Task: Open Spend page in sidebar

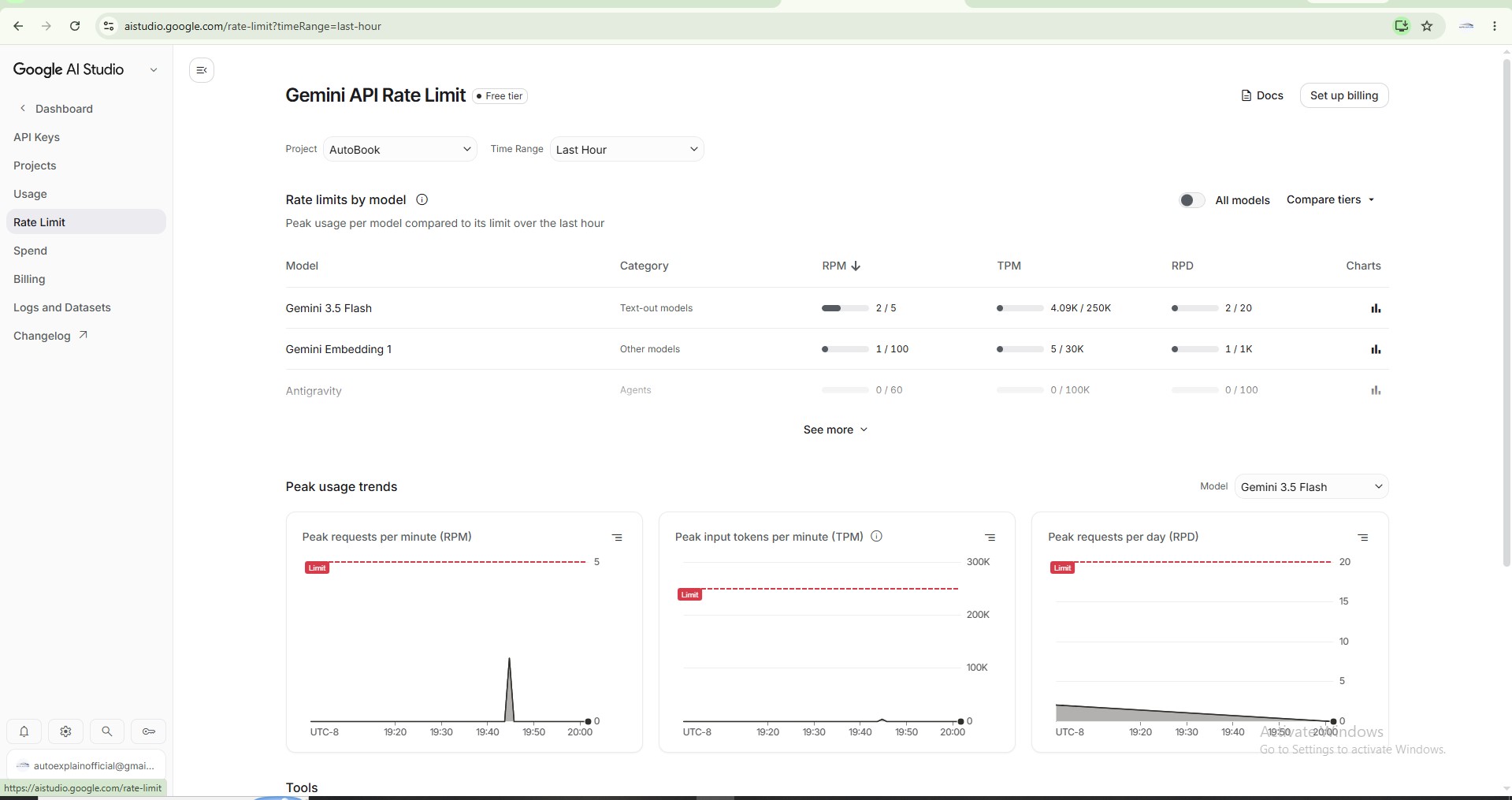Action: 30,251
